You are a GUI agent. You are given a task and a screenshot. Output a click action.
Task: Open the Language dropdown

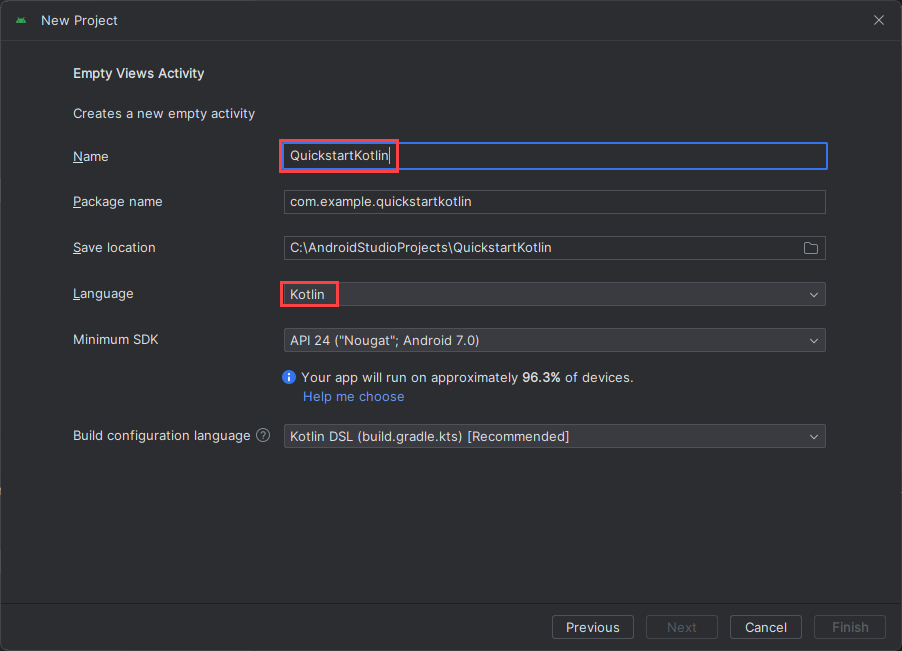pos(814,294)
